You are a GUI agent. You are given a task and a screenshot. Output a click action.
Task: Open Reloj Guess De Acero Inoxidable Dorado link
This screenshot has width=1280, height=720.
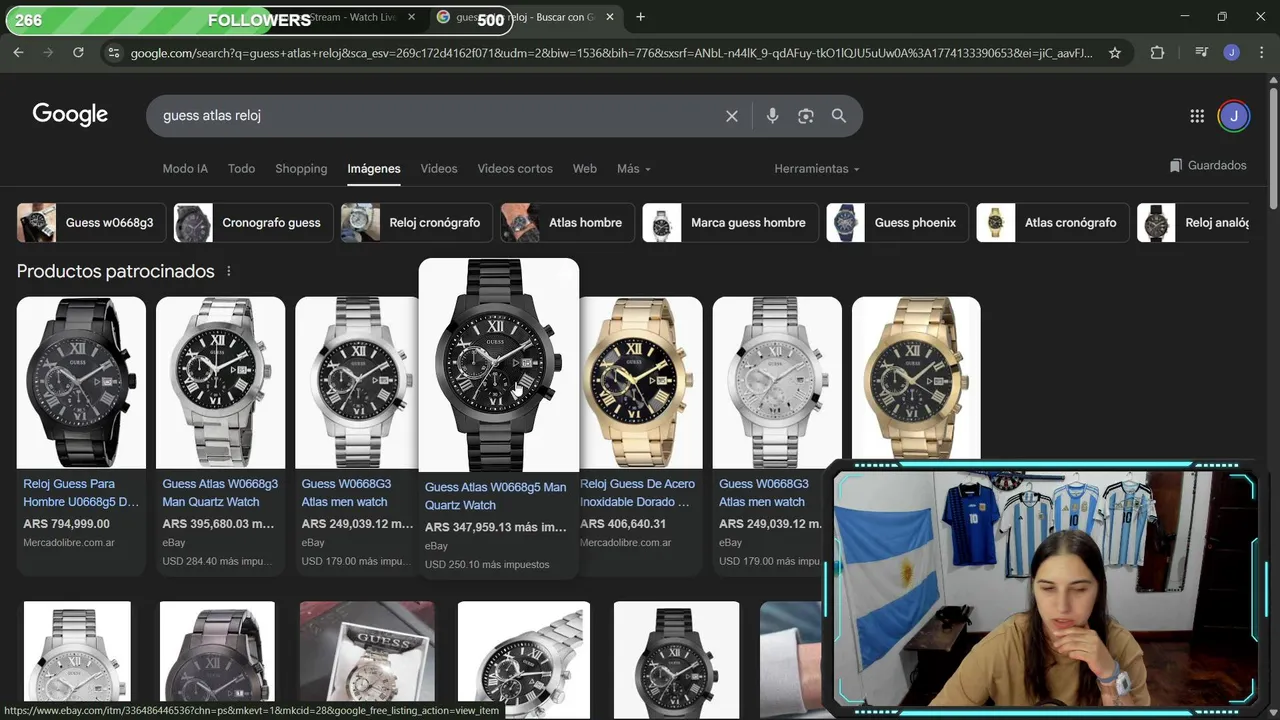point(636,493)
